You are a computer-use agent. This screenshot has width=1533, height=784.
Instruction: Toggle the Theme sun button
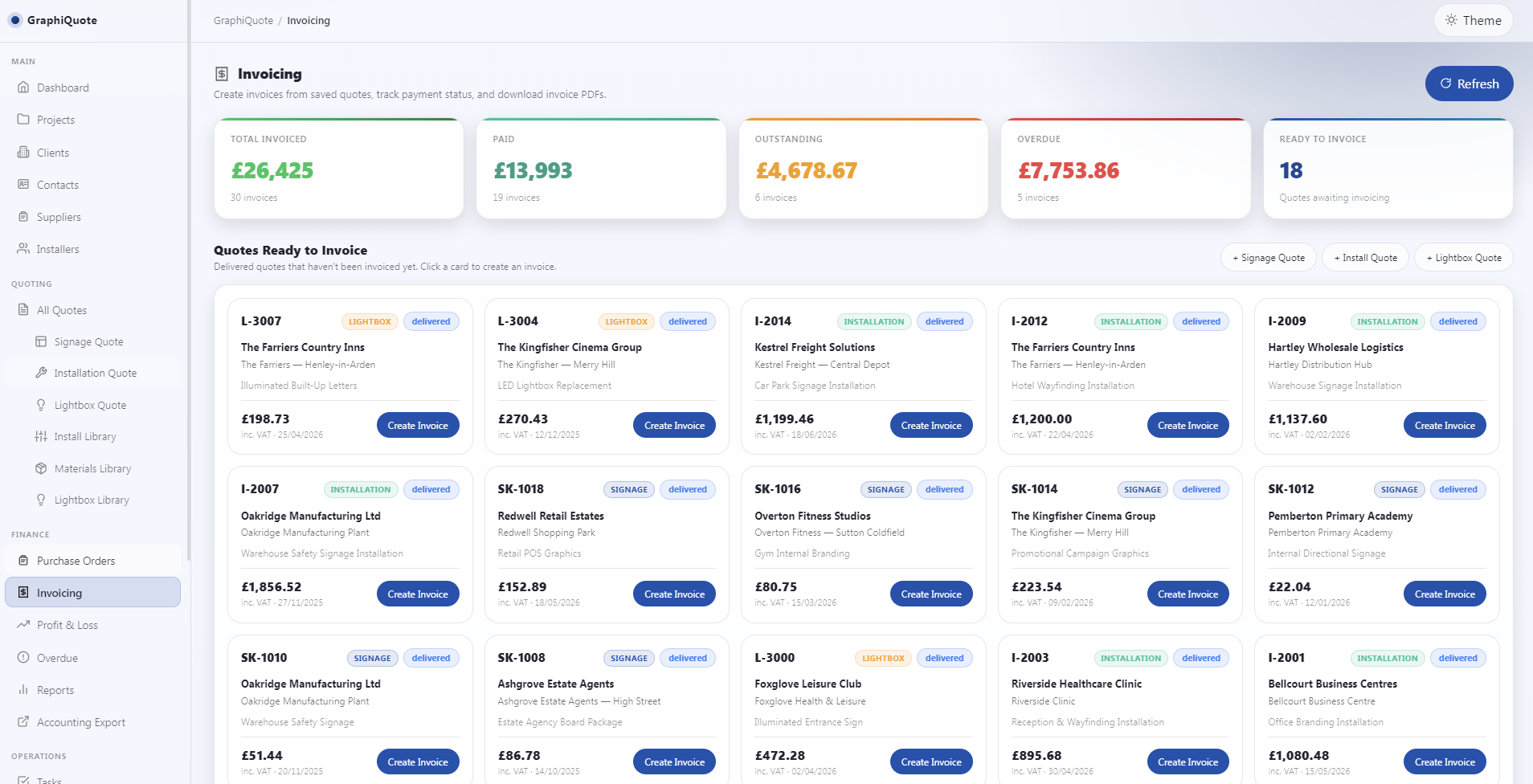pyautogui.click(x=1473, y=20)
